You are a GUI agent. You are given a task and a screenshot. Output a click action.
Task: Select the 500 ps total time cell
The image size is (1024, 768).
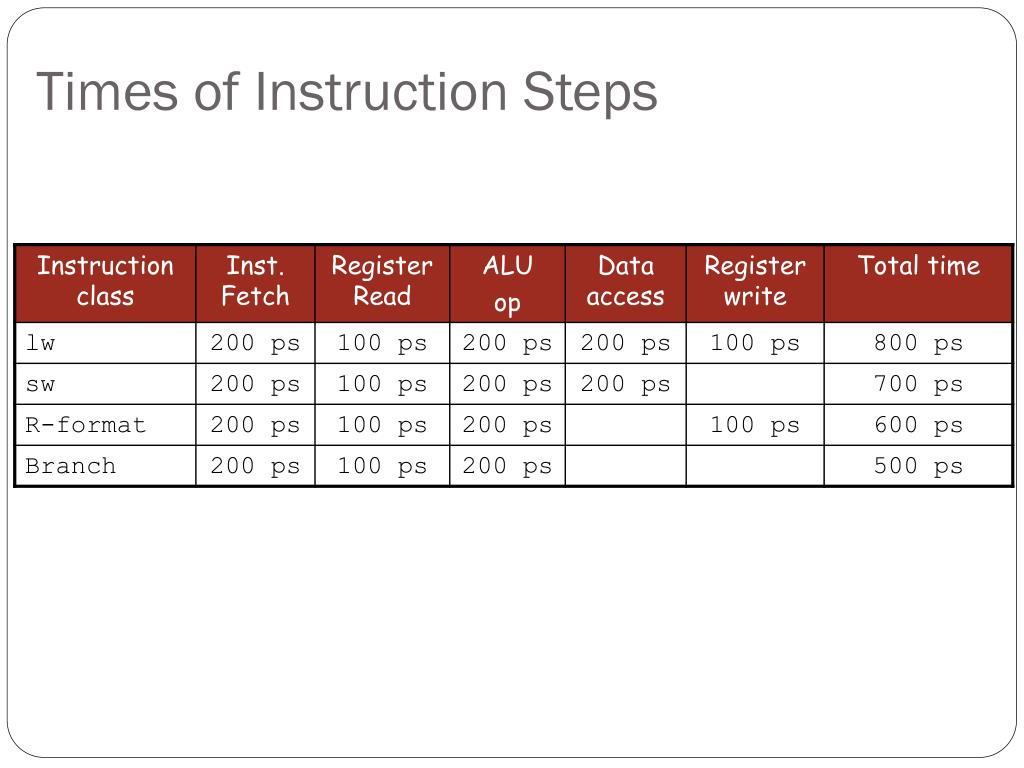pos(919,466)
